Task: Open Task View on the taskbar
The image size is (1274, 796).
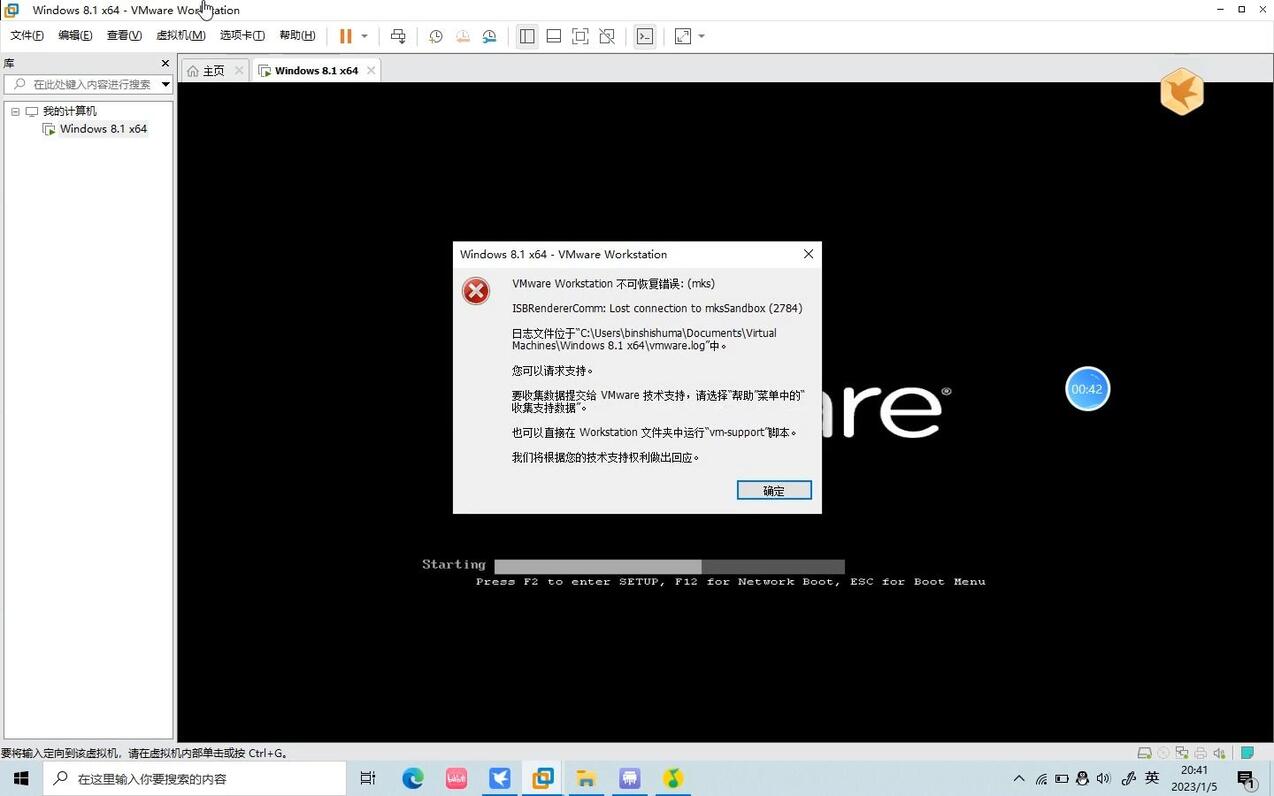Action: pos(368,778)
